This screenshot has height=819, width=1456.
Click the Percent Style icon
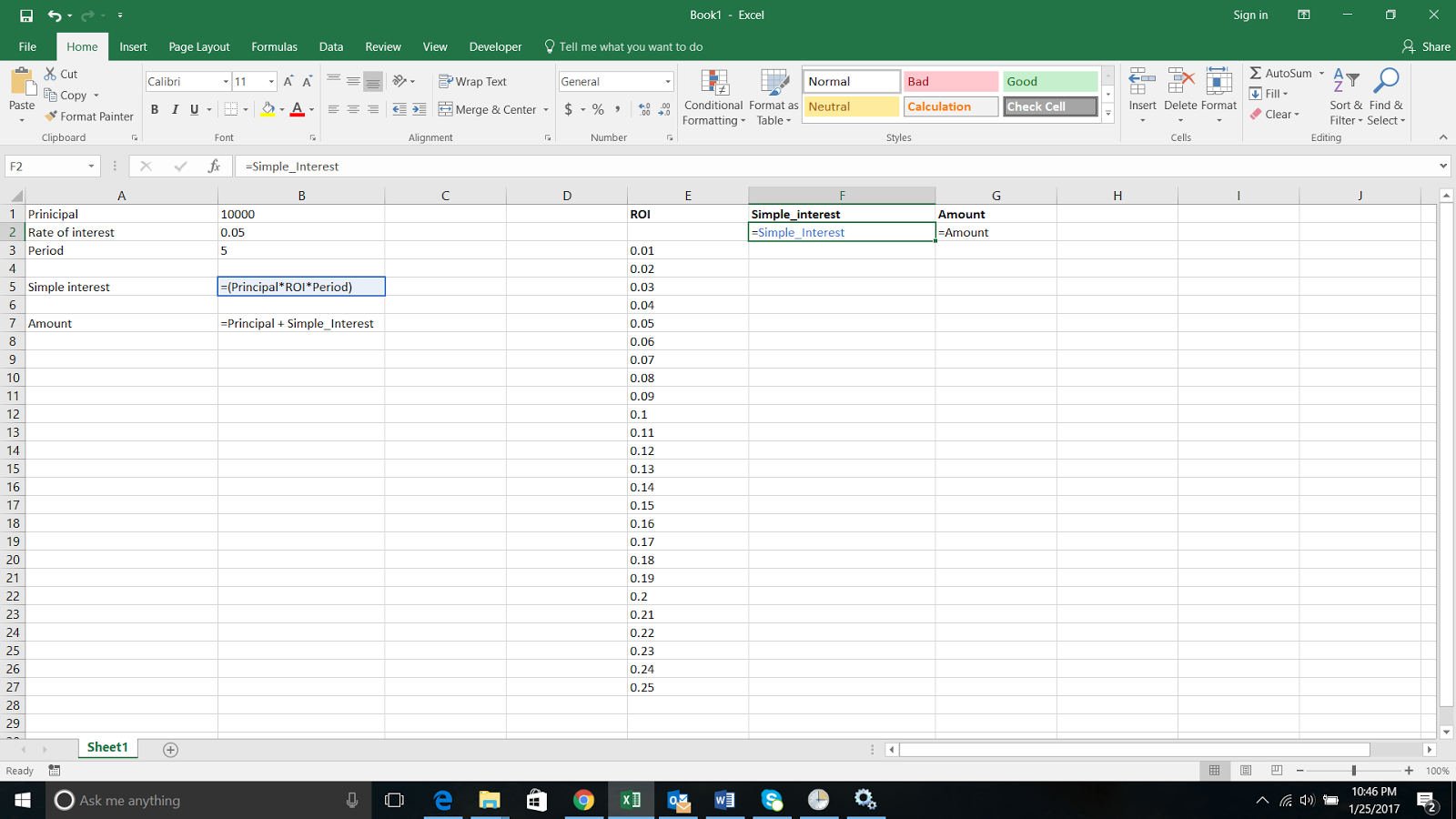[x=597, y=108]
